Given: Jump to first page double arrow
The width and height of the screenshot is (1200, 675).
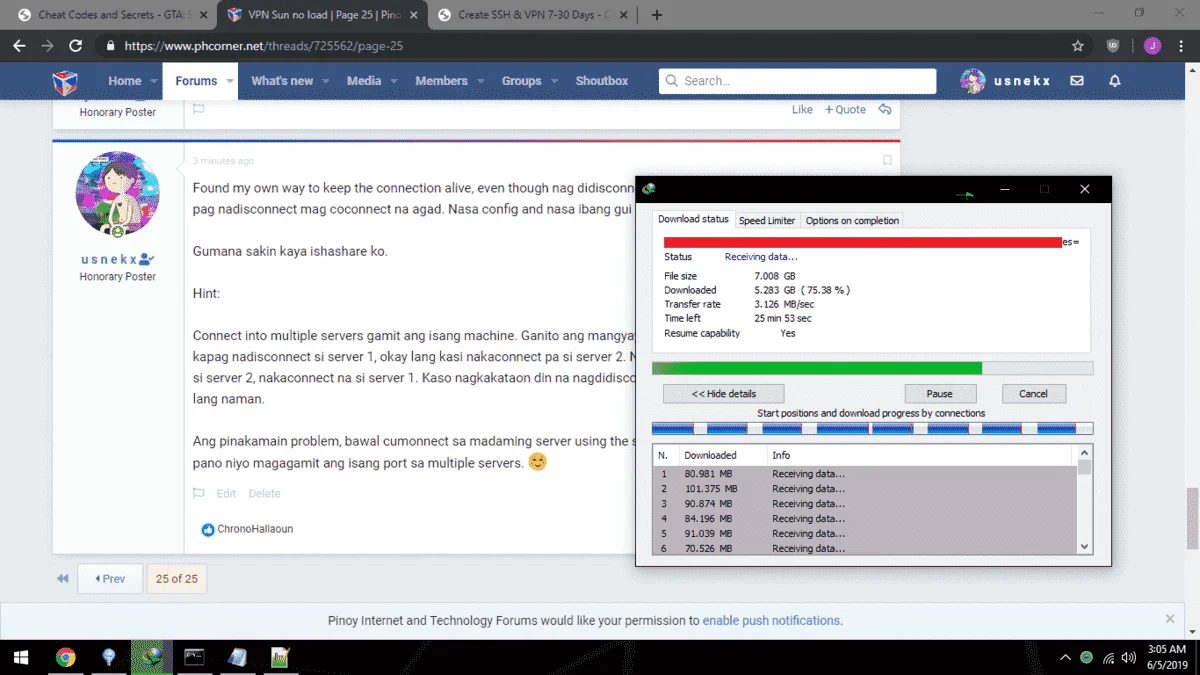Looking at the screenshot, I should click(63, 579).
